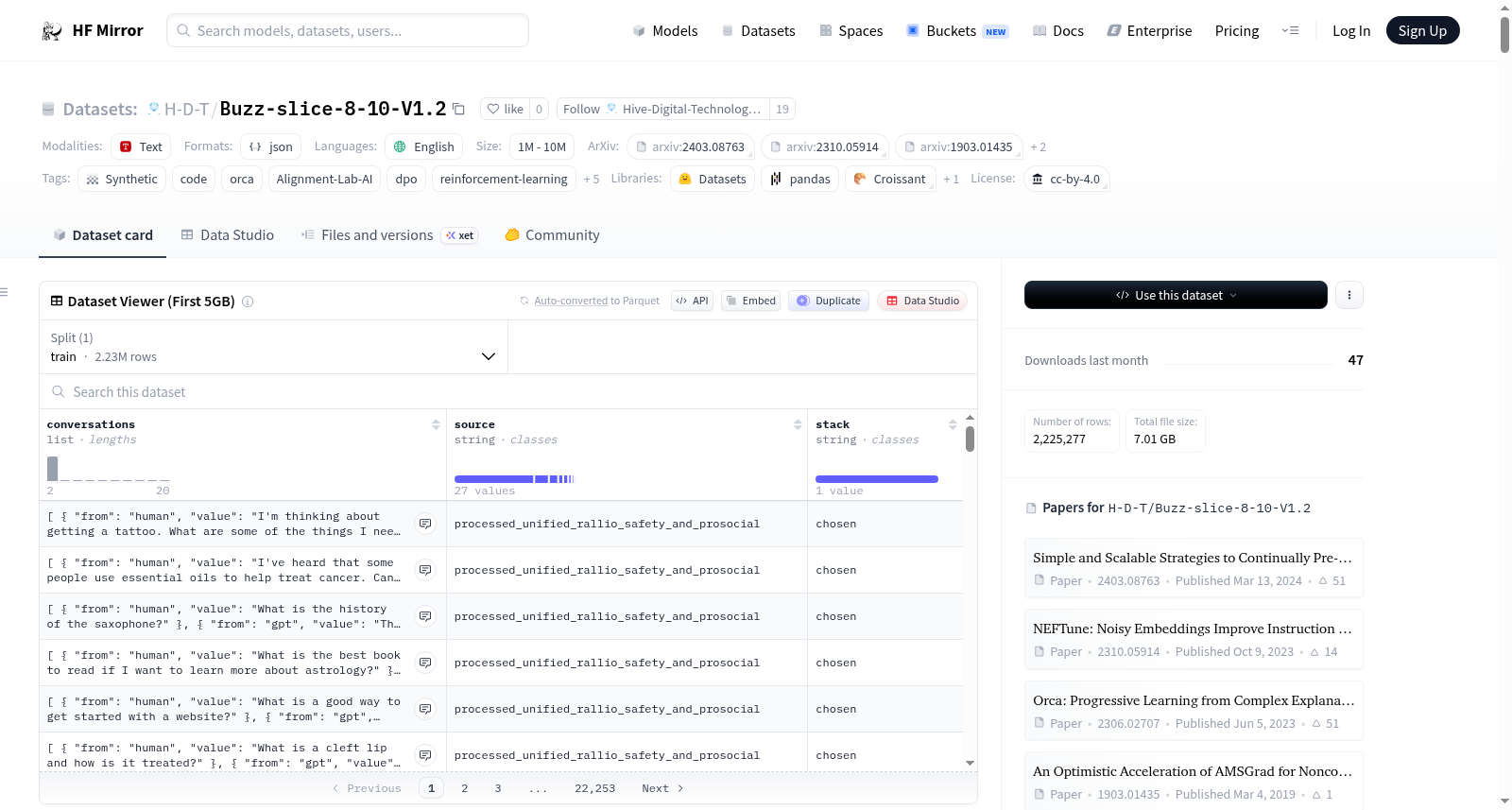1512x810 pixels.
Task: Go to the Pricing page
Action: pyautogui.click(x=1237, y=30)
